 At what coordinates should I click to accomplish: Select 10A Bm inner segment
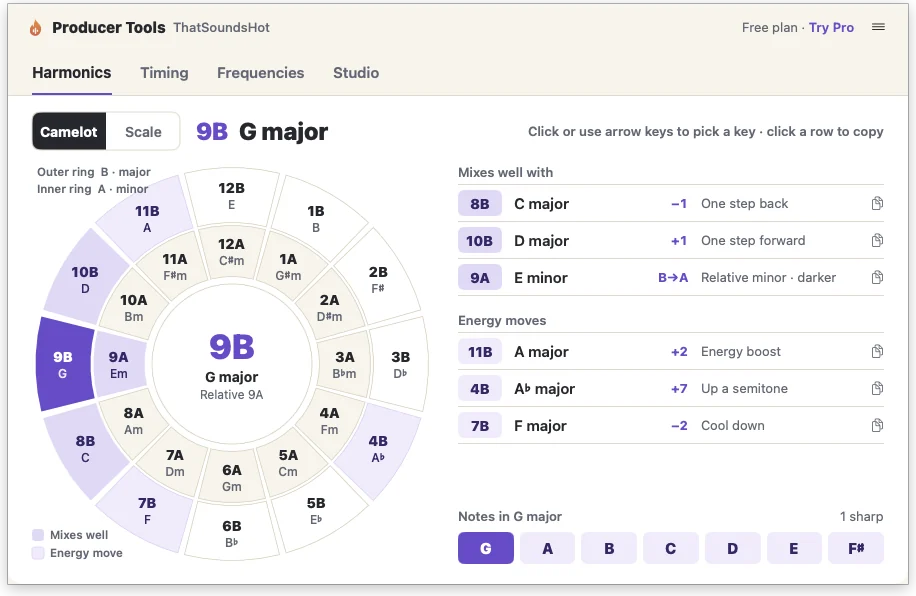pyautogui.click(x=133, y=307)
